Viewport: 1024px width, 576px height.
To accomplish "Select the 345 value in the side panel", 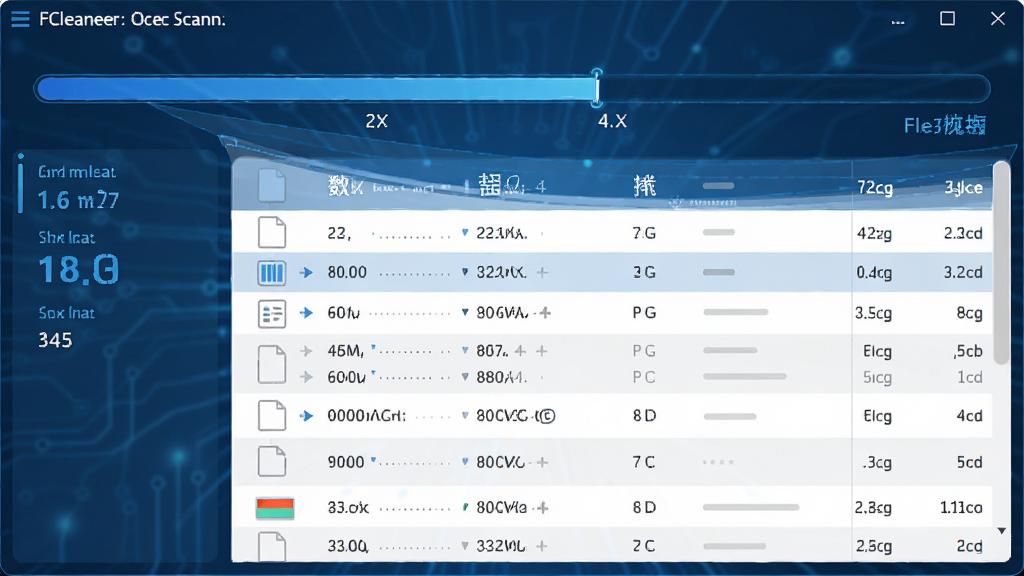I will tap(55, 340).
